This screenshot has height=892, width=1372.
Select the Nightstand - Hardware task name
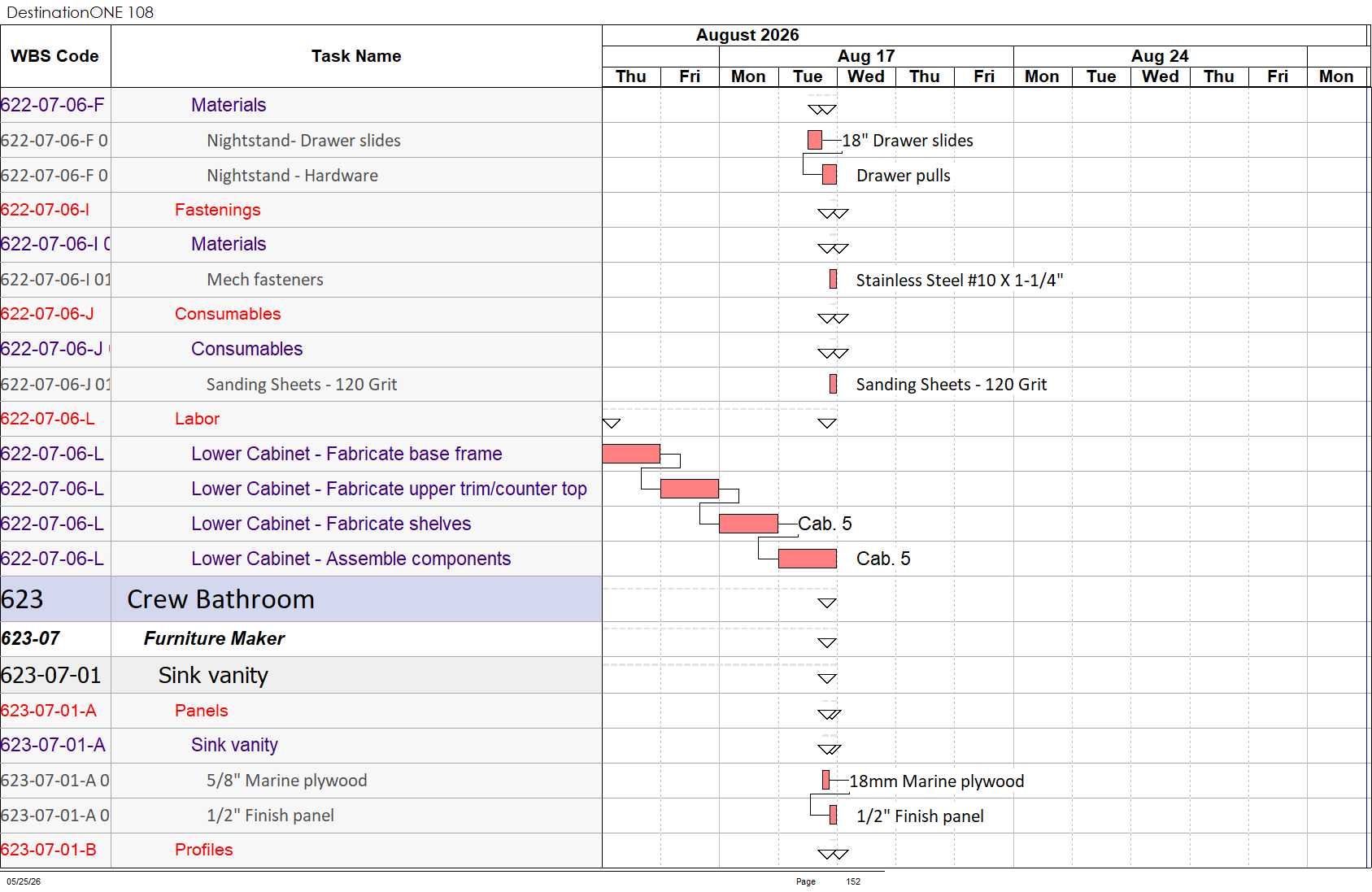[292, 176]
